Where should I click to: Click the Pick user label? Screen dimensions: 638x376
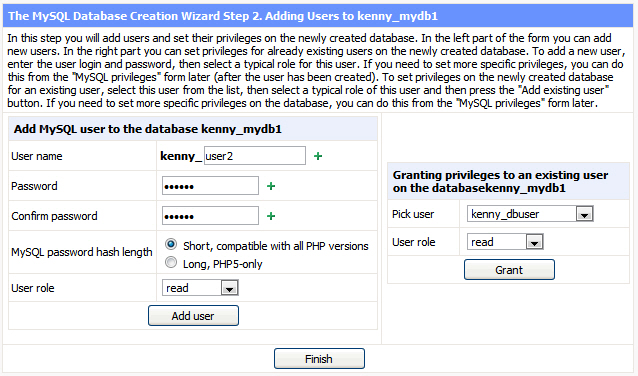[413, 214]
